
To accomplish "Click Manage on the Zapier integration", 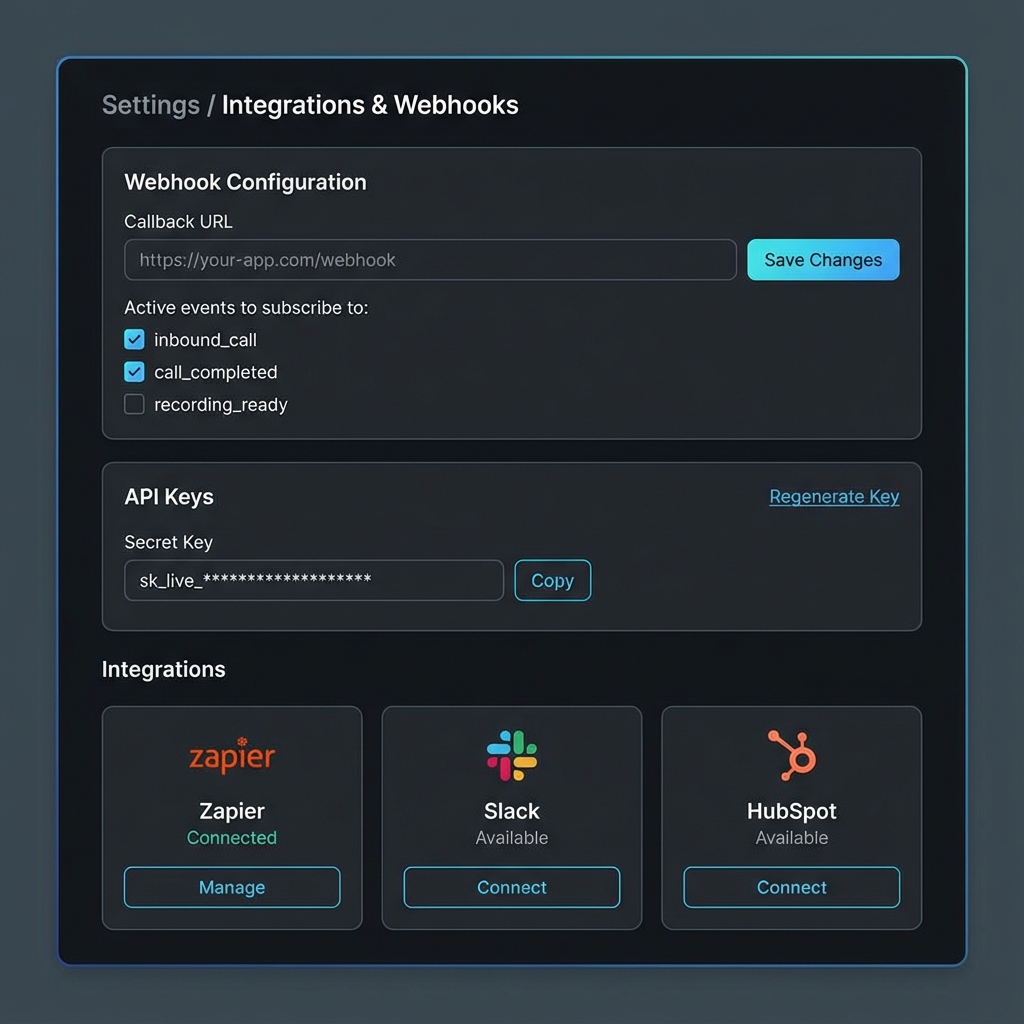I will [x=231, y=887].
